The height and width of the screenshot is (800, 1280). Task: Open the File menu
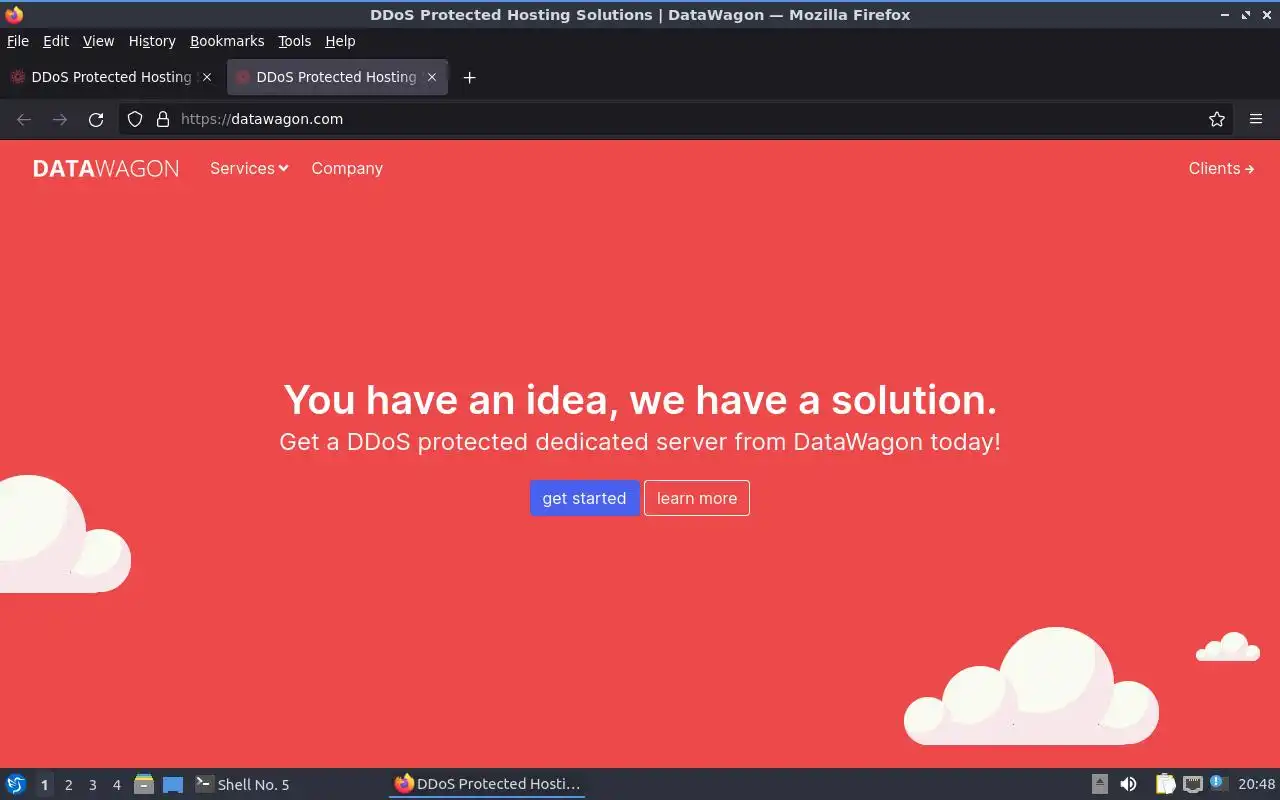(x=18, y=41)
